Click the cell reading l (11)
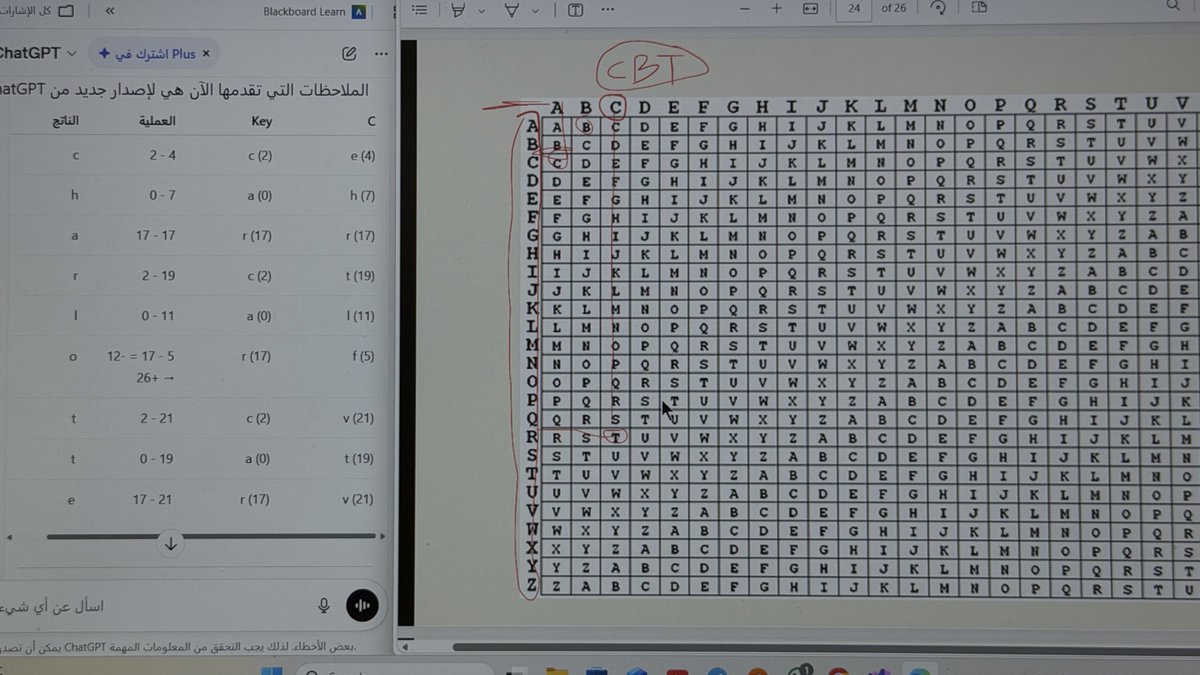Screen dimensions: 1200x675 pos(360,316)
